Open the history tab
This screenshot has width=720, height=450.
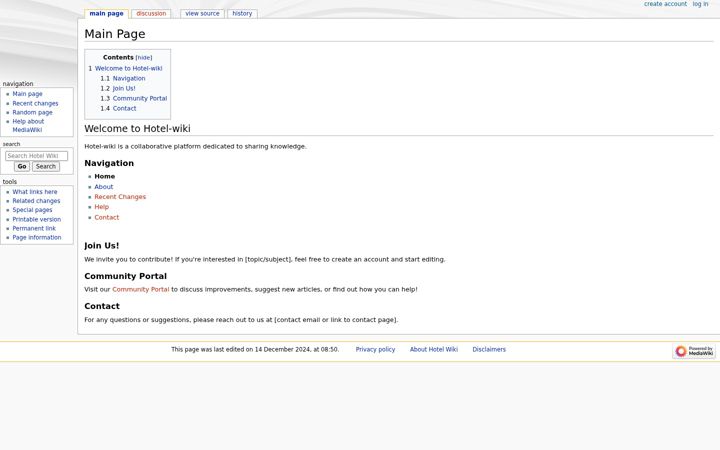(242, 14)
